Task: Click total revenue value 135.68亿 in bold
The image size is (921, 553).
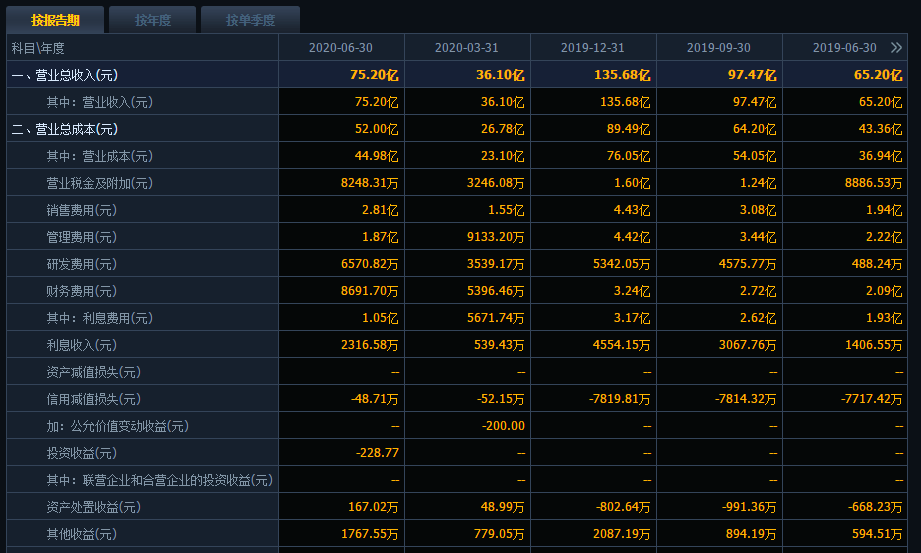Action: click(x=622, y=75)
